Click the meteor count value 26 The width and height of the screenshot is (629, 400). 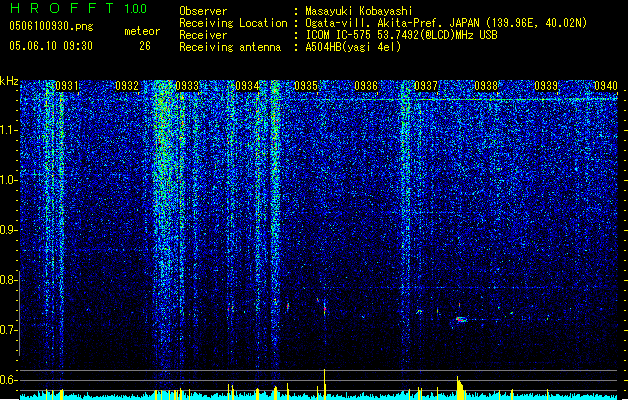(x=145, y=46)
